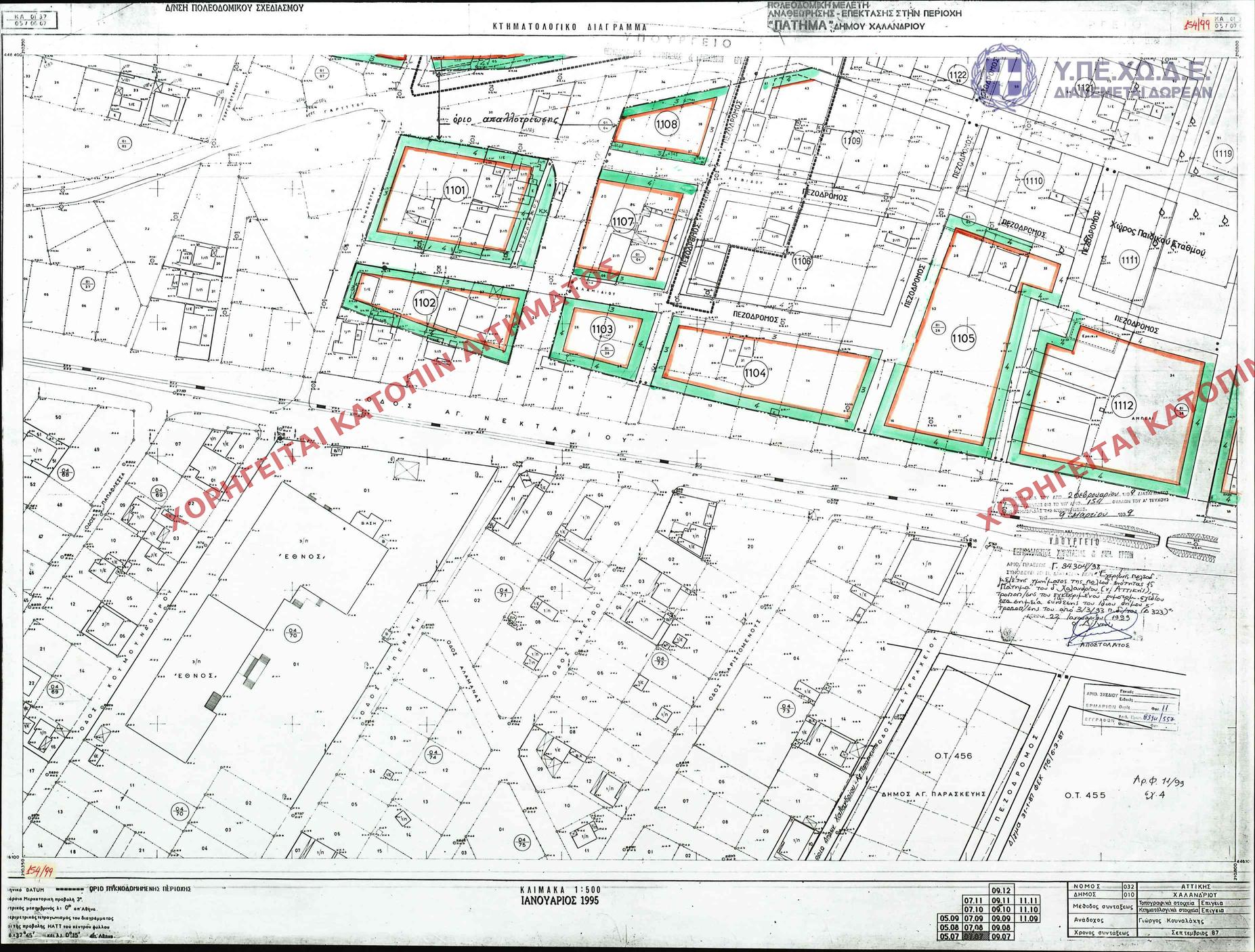Select block 1105 circular marker

962,338
